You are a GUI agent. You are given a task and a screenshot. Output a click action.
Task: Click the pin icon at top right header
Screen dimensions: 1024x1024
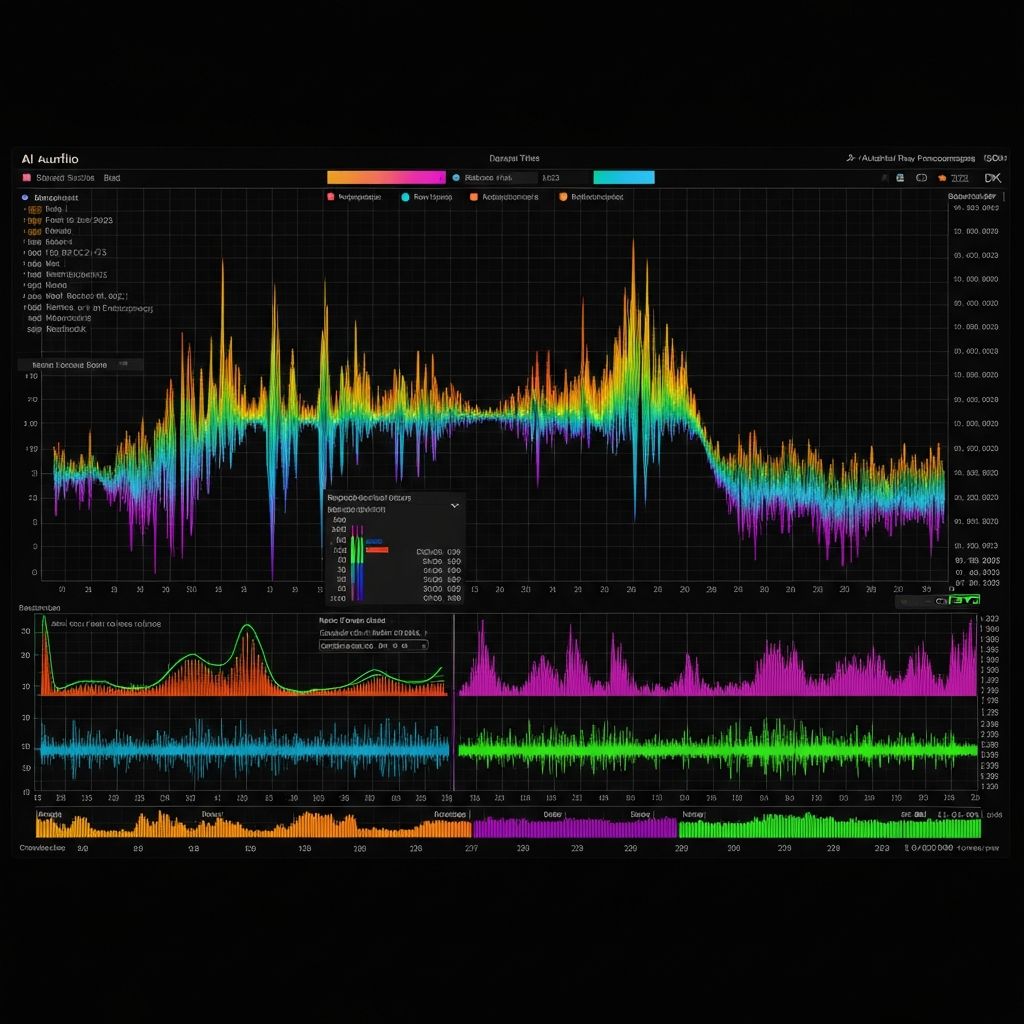pos(850,158)
